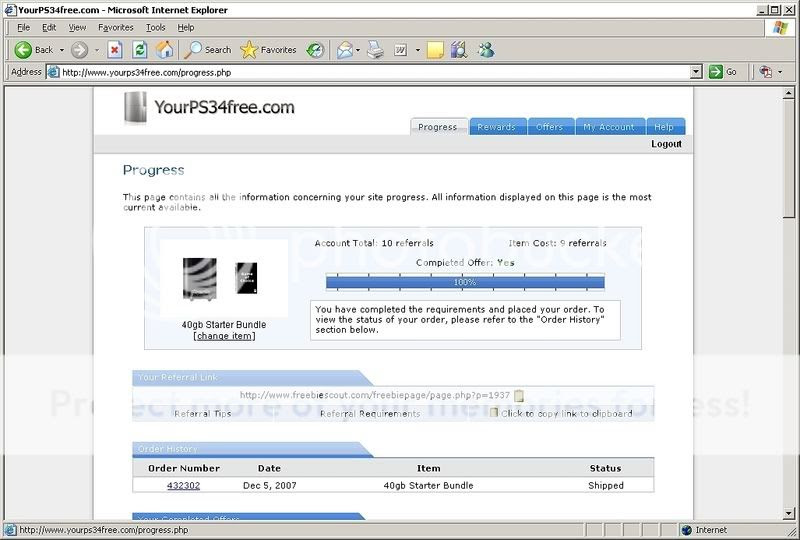The width and height of the screenshot is (800, 540).
Task: Click the yellow note Discuss icon
Action: (435, 50)
